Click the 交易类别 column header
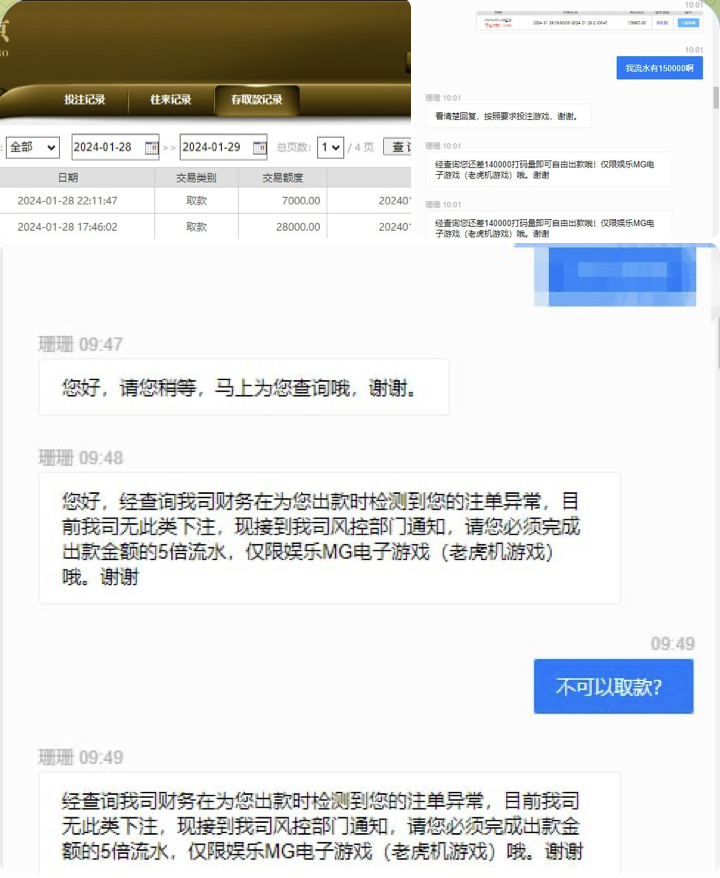720x878 pixels. tap(196, 177)
